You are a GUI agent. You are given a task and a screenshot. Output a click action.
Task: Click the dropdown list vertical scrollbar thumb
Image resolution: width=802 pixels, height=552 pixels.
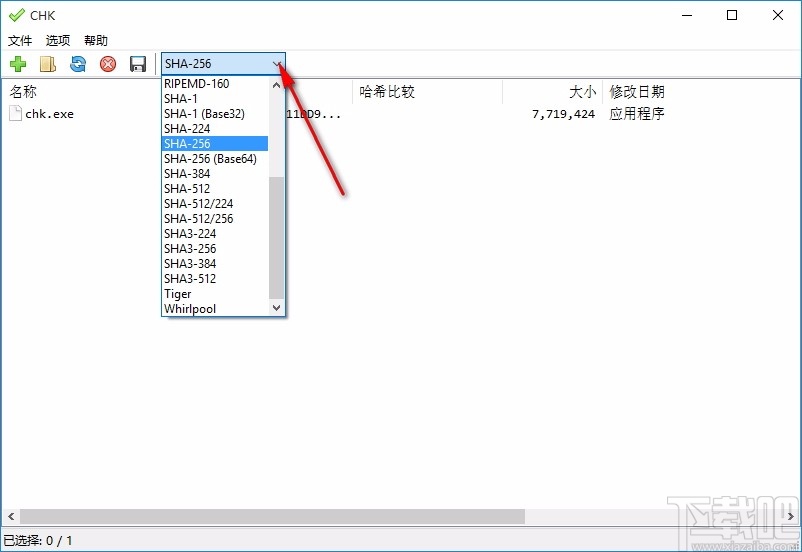point(276,238)
